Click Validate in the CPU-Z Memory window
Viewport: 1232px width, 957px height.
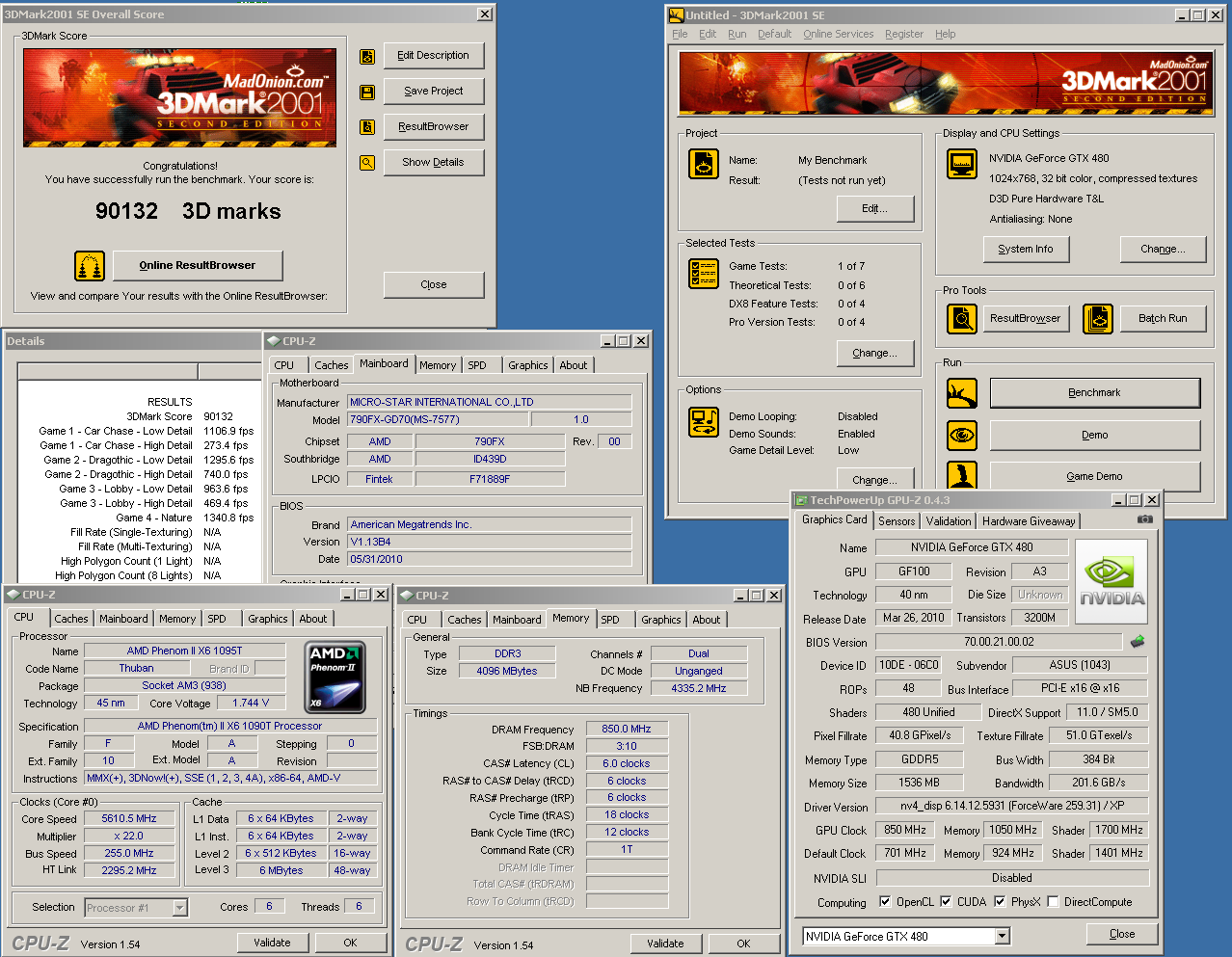(x=665, y=944)
